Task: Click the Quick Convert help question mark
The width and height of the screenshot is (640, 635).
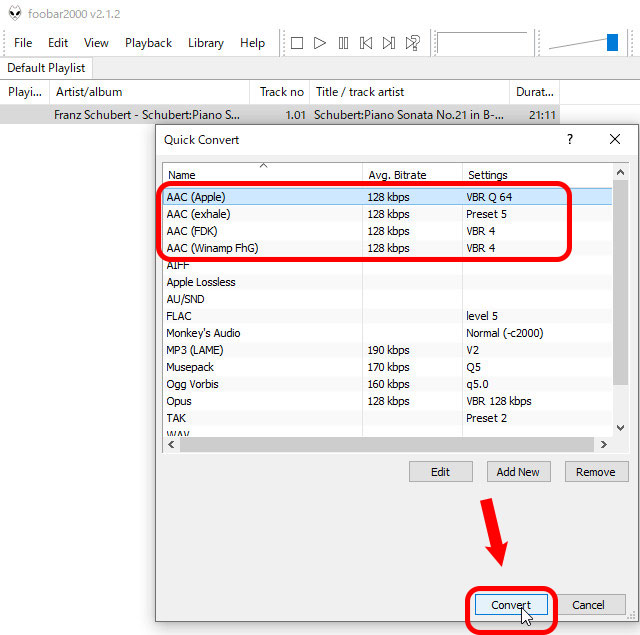Action: click(x=570, y=140)
